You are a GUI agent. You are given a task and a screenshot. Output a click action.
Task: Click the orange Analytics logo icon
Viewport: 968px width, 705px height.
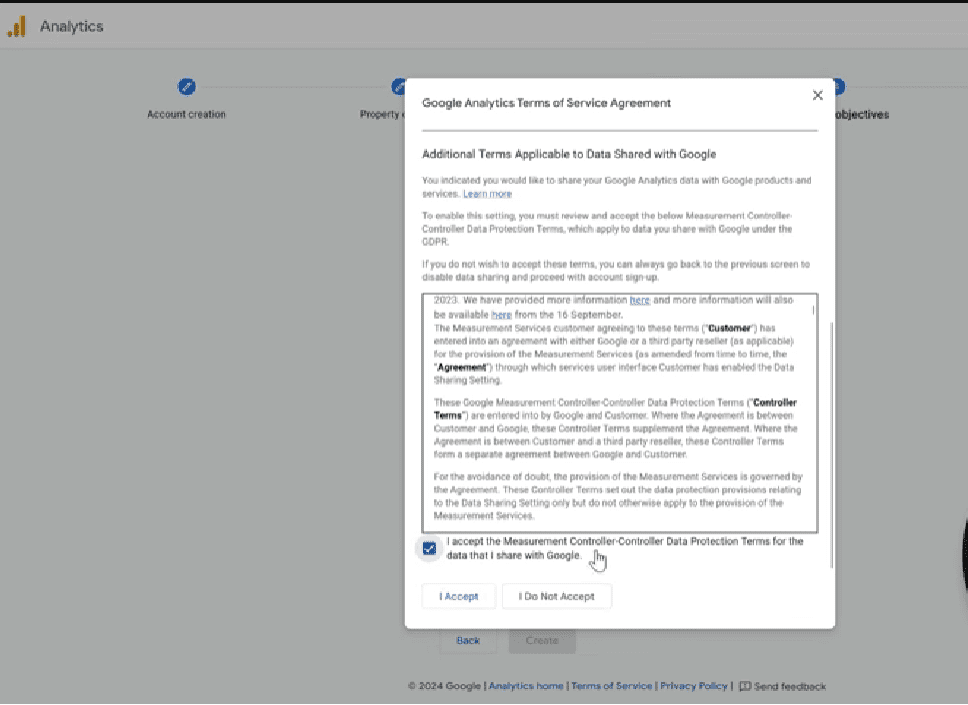16,27
